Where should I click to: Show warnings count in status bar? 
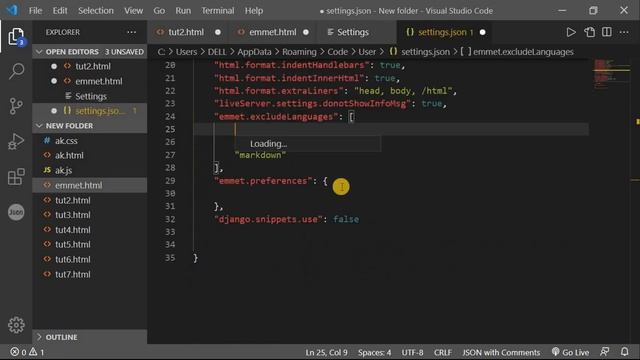[37, 352]
